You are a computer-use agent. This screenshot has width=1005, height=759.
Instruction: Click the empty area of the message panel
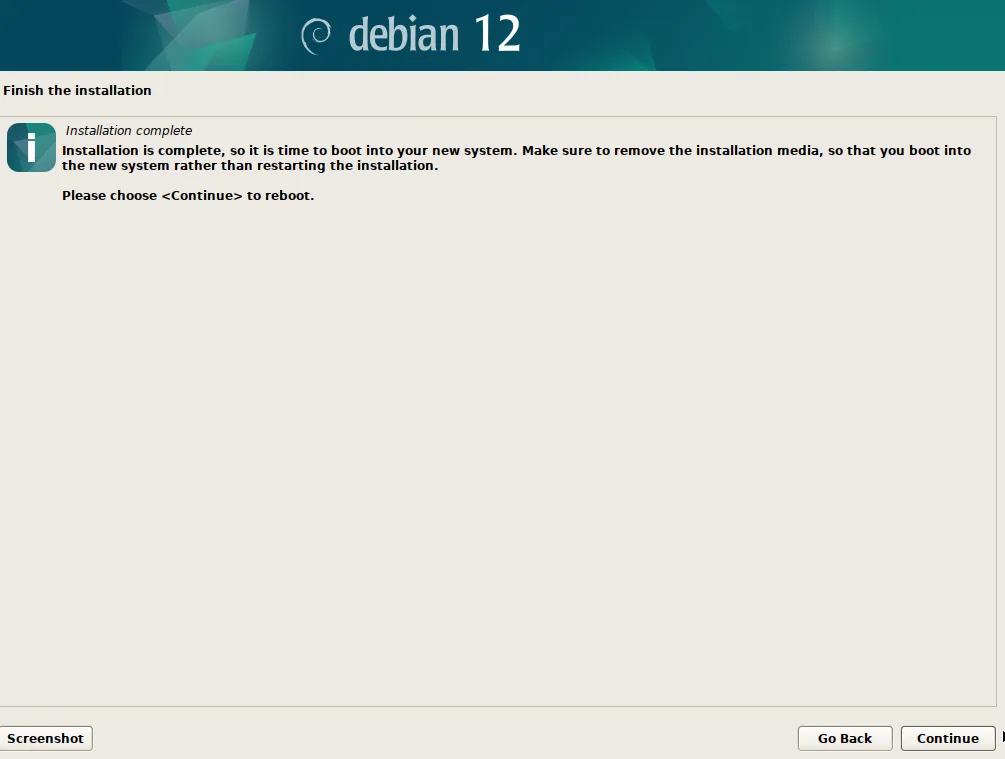tap(498, 449)
